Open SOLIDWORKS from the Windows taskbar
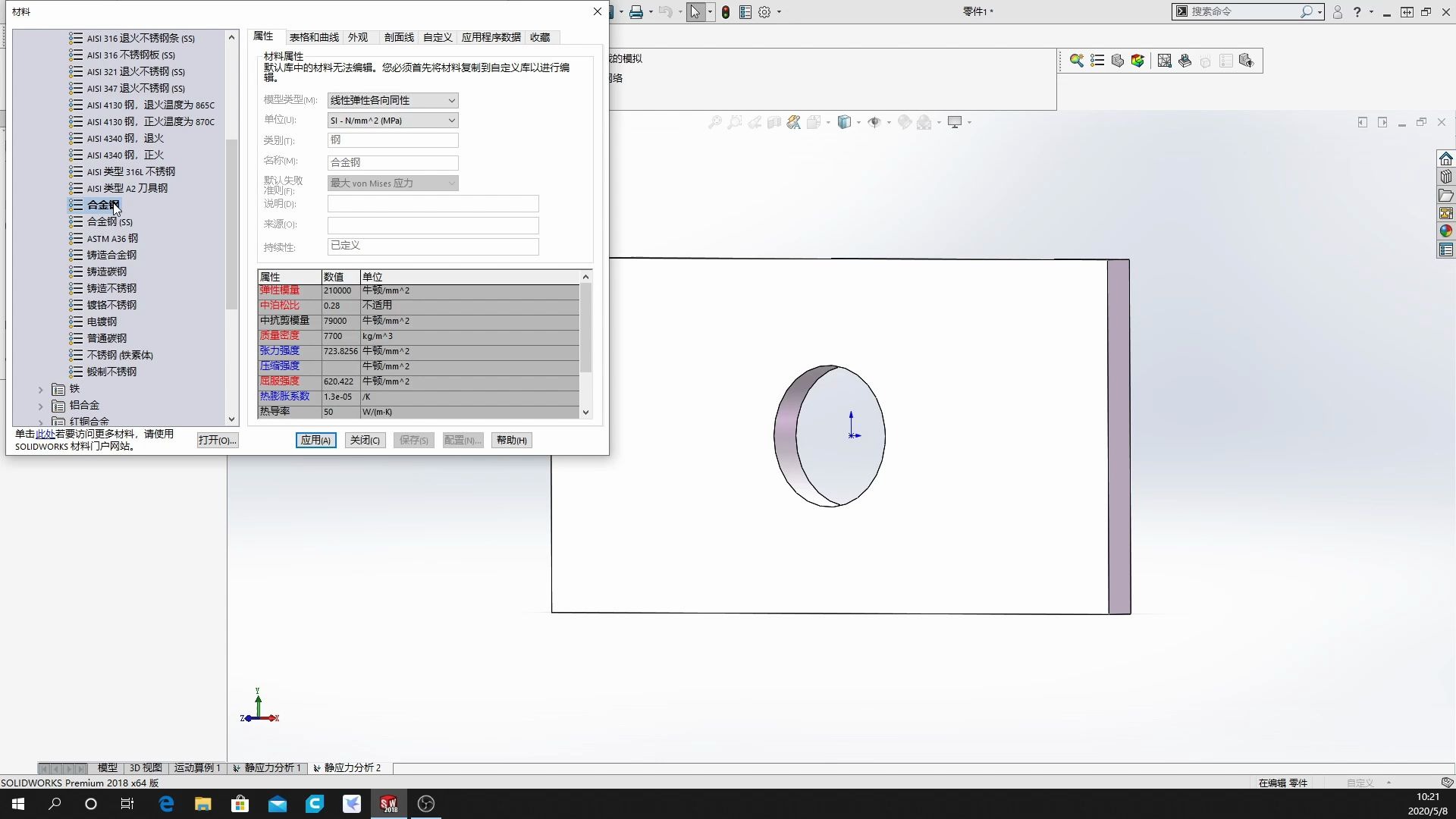 [x=388, y=804]
